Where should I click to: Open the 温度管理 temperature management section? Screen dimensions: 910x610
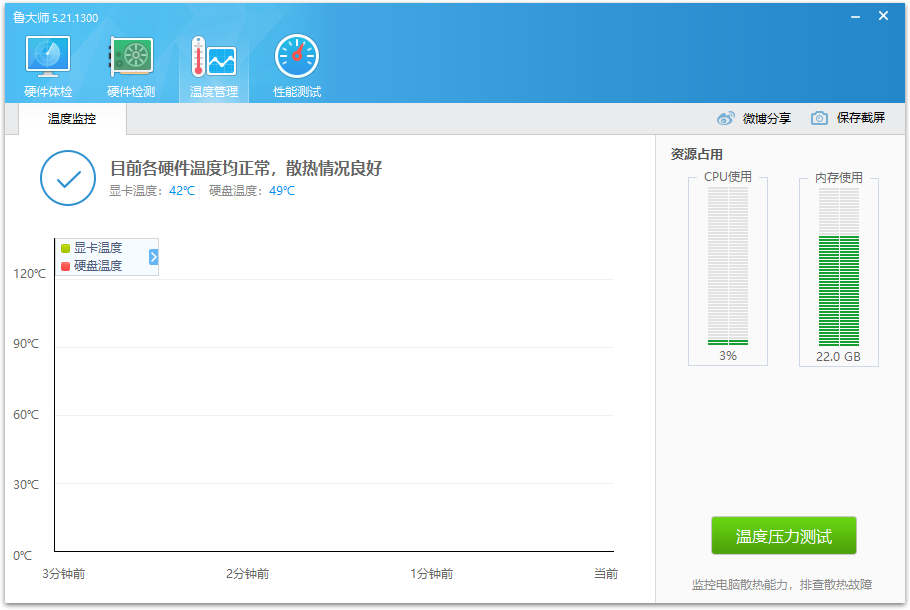point(212,62)
